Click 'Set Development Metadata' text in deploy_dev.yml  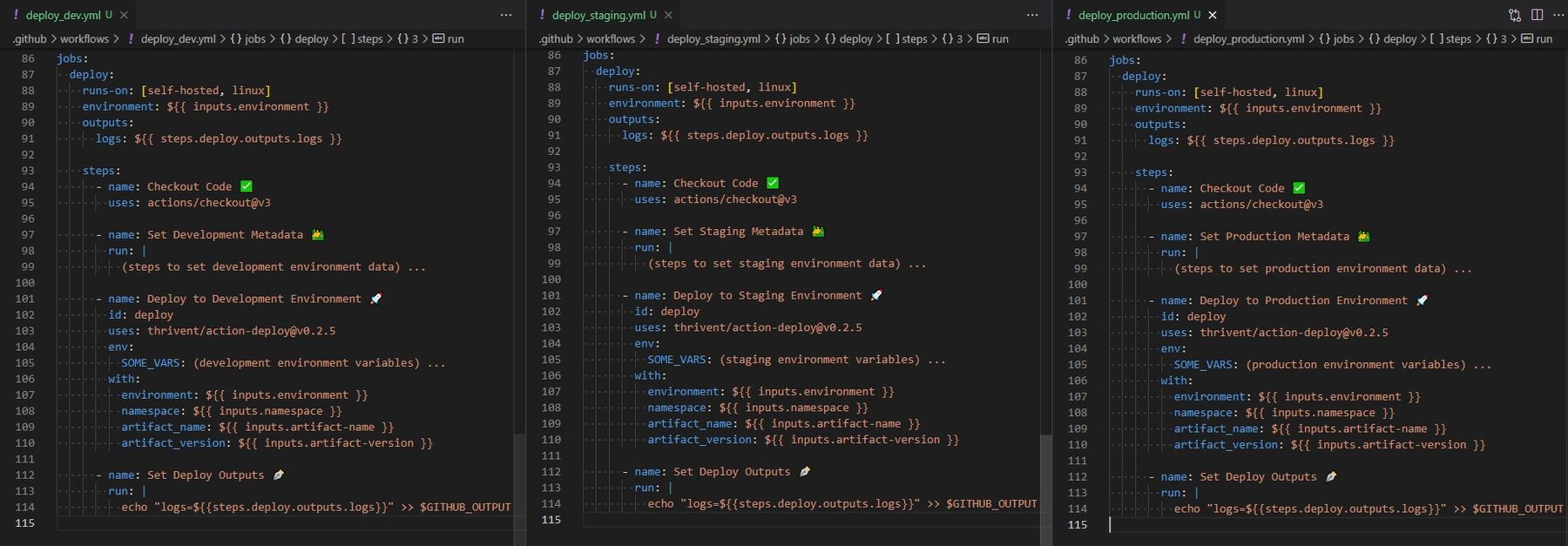coord(225,234)
